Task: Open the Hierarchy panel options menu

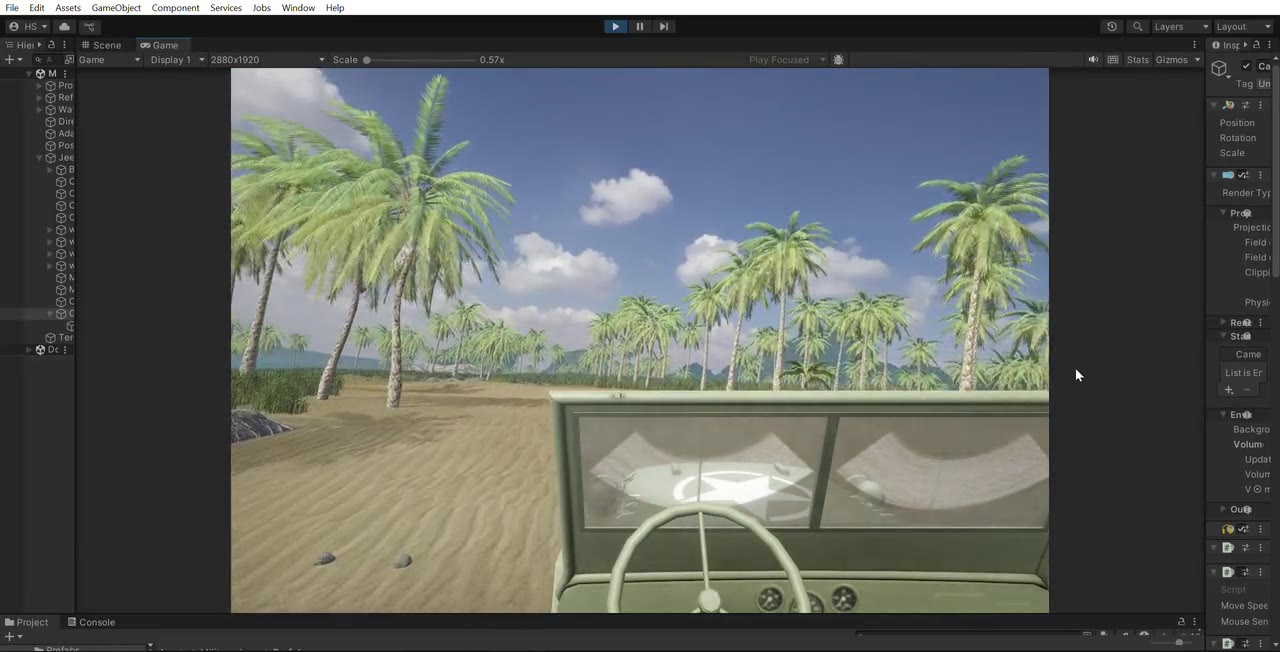Action: [x=65, y=45]
